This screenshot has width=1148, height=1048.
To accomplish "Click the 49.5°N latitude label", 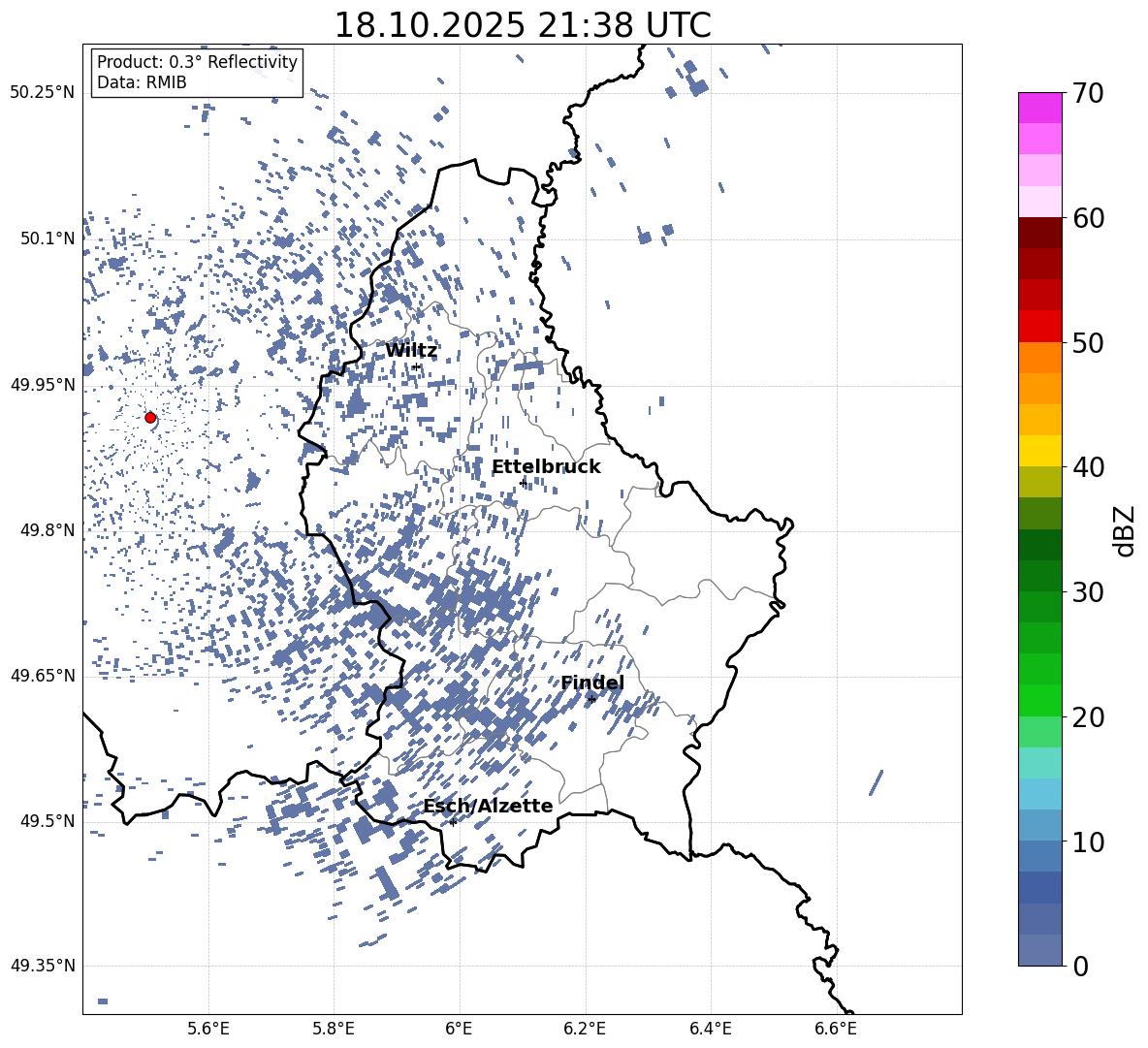I will [x=48, y=821].
